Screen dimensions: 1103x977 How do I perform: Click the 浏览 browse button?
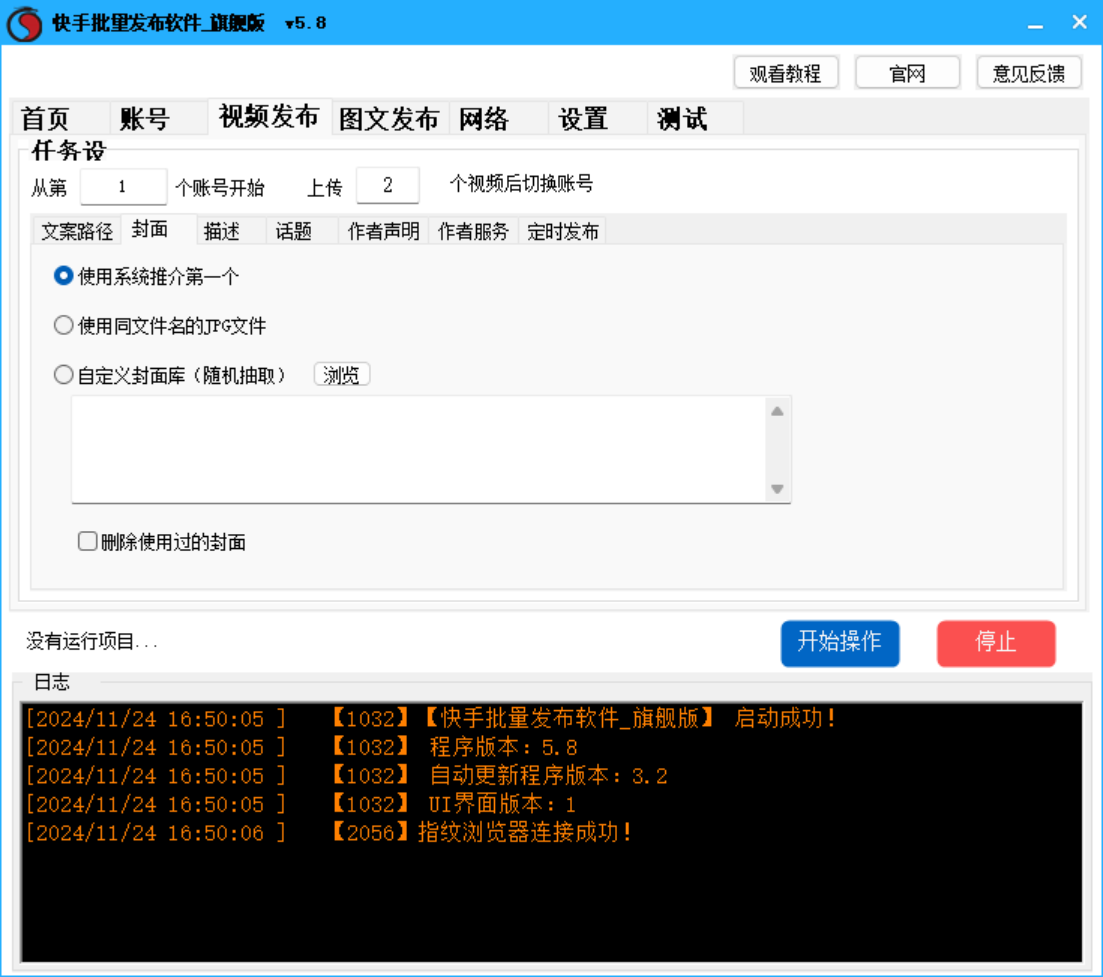coord(342,375)
